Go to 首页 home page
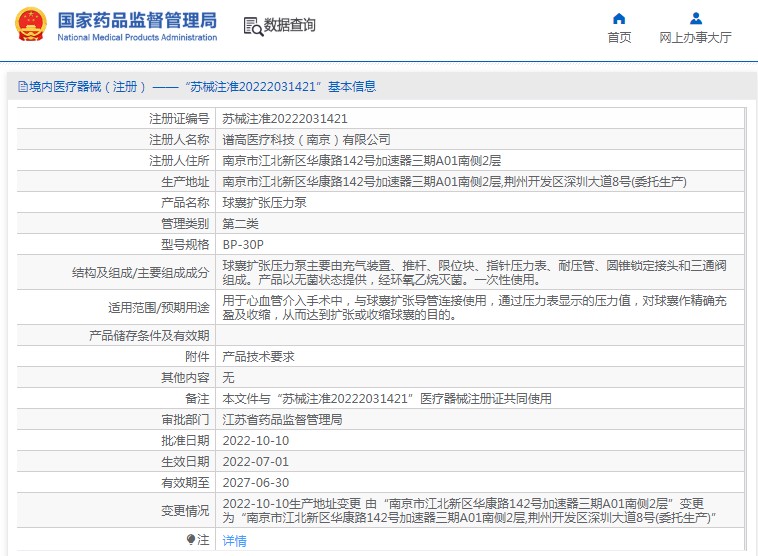The height and width of the screenshot is (556, 758). [619, 38]
